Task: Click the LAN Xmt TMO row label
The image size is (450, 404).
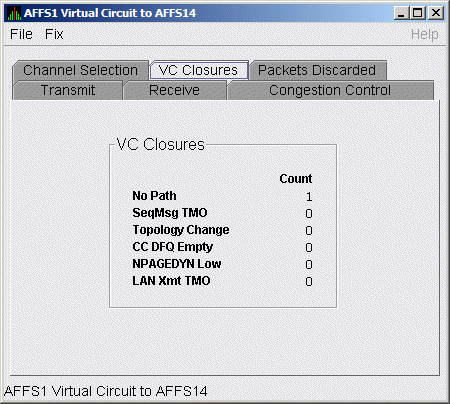Action: tap(171, 281)
